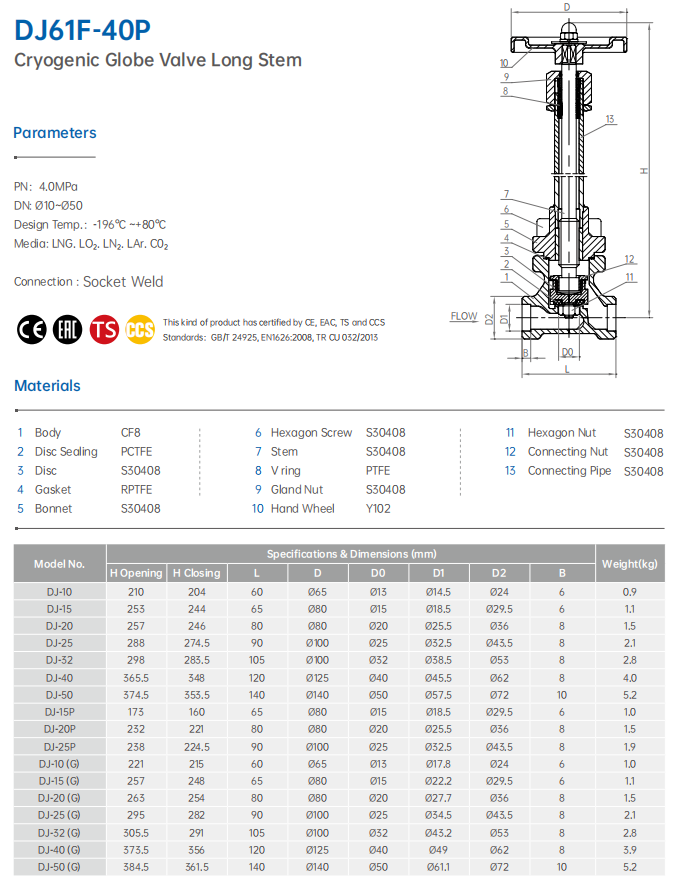Viewport: 682px width, 886px height.
Task: Click callout number 13 on the valve drawing
Action: coord(610,119)
